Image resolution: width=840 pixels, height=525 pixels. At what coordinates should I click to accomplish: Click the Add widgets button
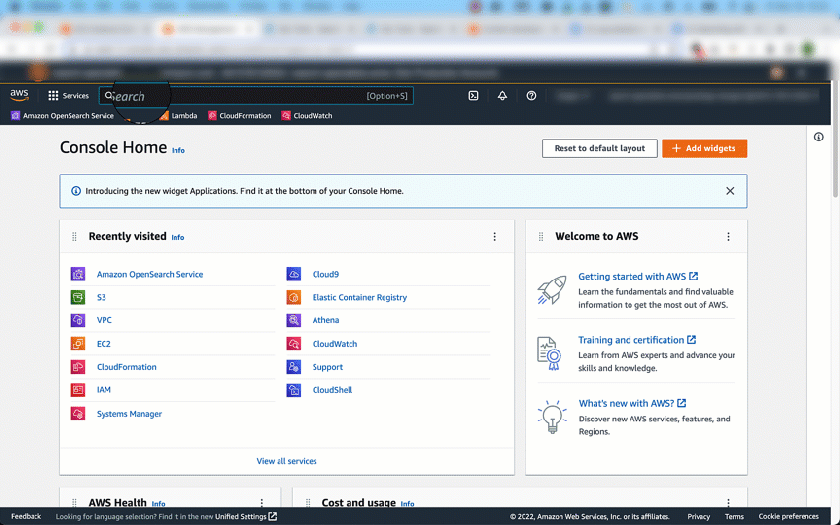[704, 148]
